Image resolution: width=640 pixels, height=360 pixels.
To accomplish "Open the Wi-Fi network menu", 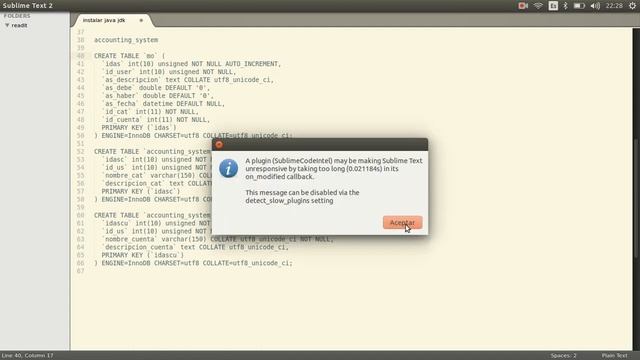I will pyautogui.click(x=538, y=6).
